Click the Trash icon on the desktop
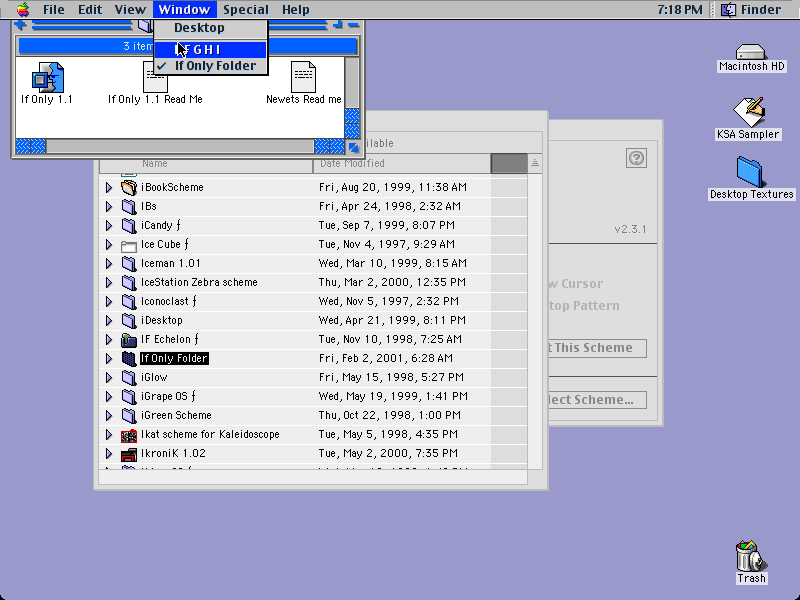800x600 pixels. [751, 556]
